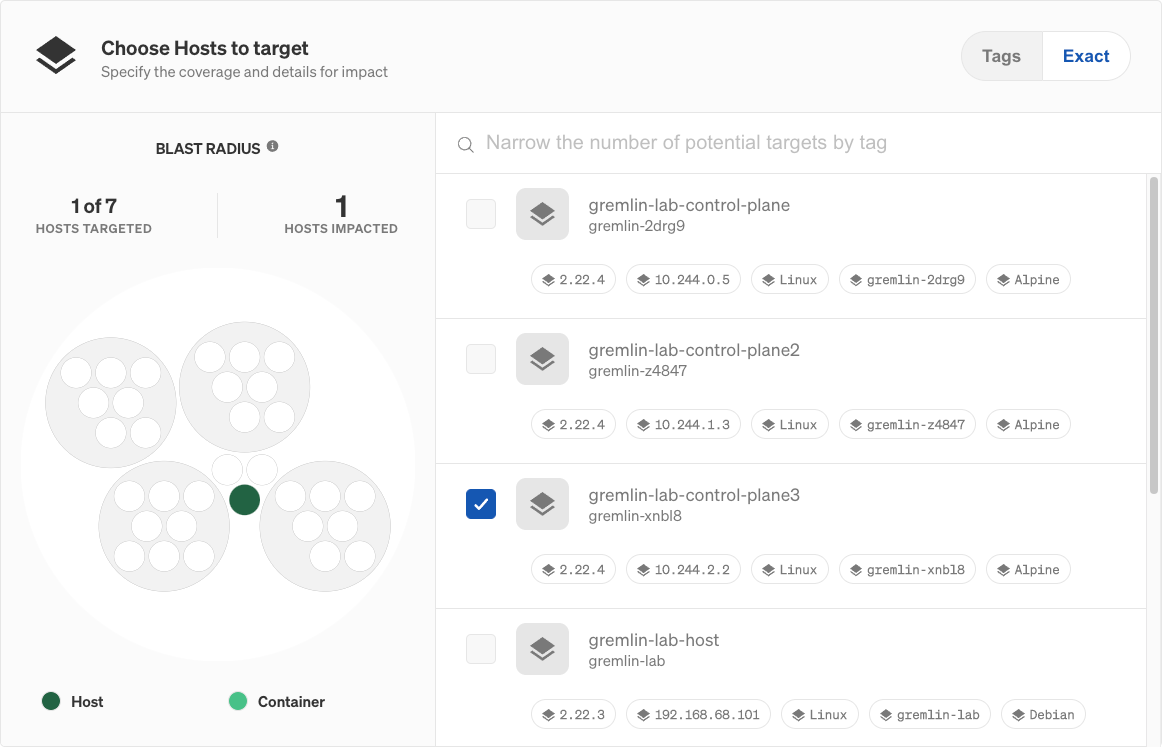Click the Debian tag on gremlin-lab-host
1162x747 pixels.
click(1043, 714)
